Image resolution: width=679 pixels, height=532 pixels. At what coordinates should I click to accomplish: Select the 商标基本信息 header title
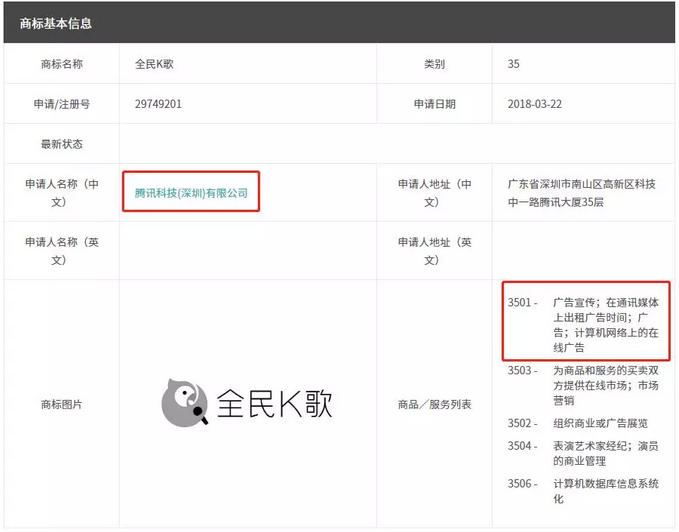pyautogui.click(x=56, y=23)
